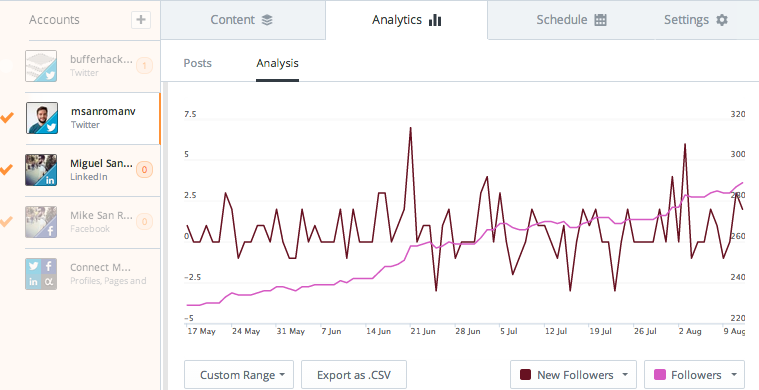
Task: Click the Analytics bar chart icon
Action: point(435,20)
